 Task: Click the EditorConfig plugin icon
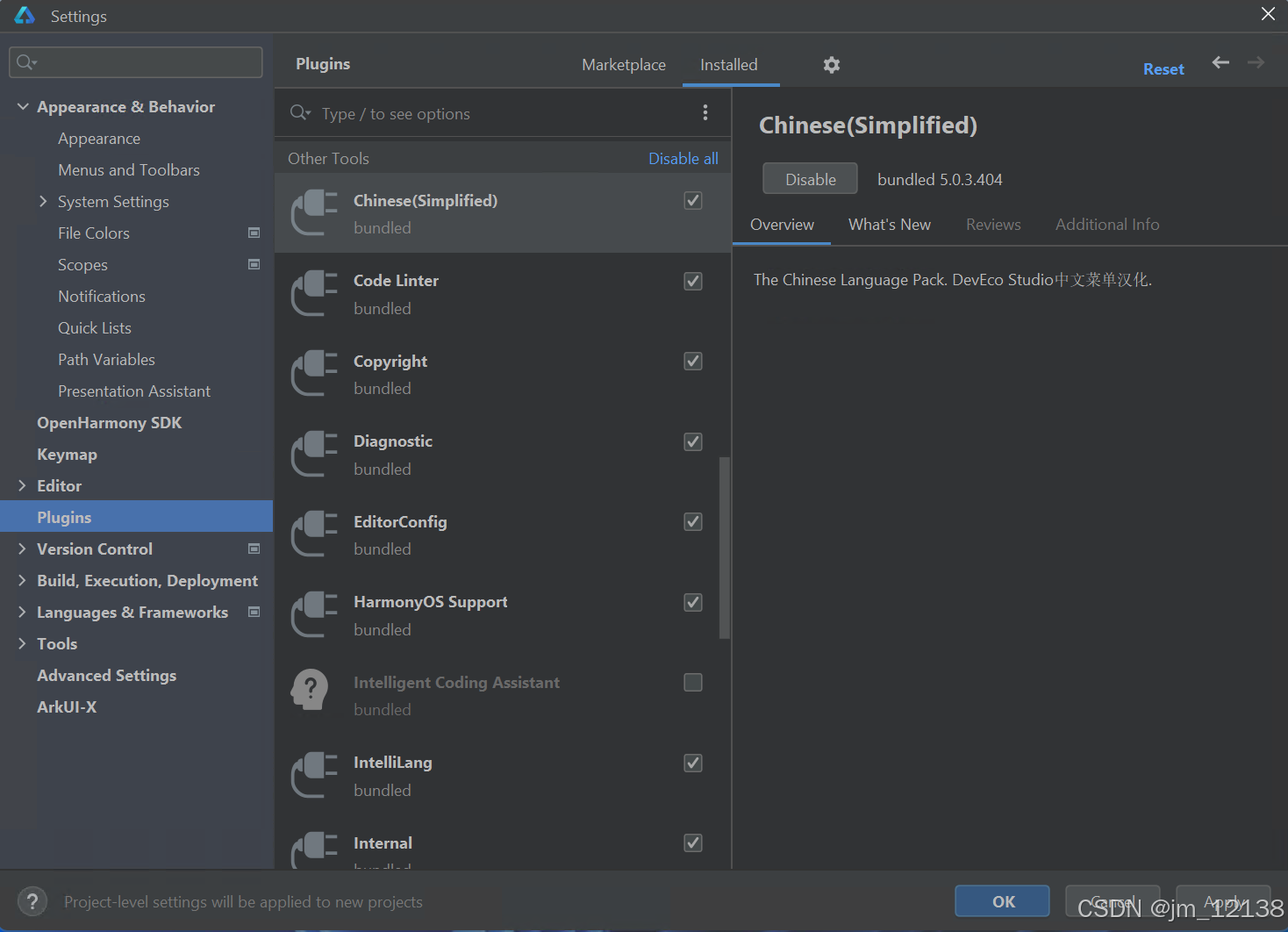(314, 534)
